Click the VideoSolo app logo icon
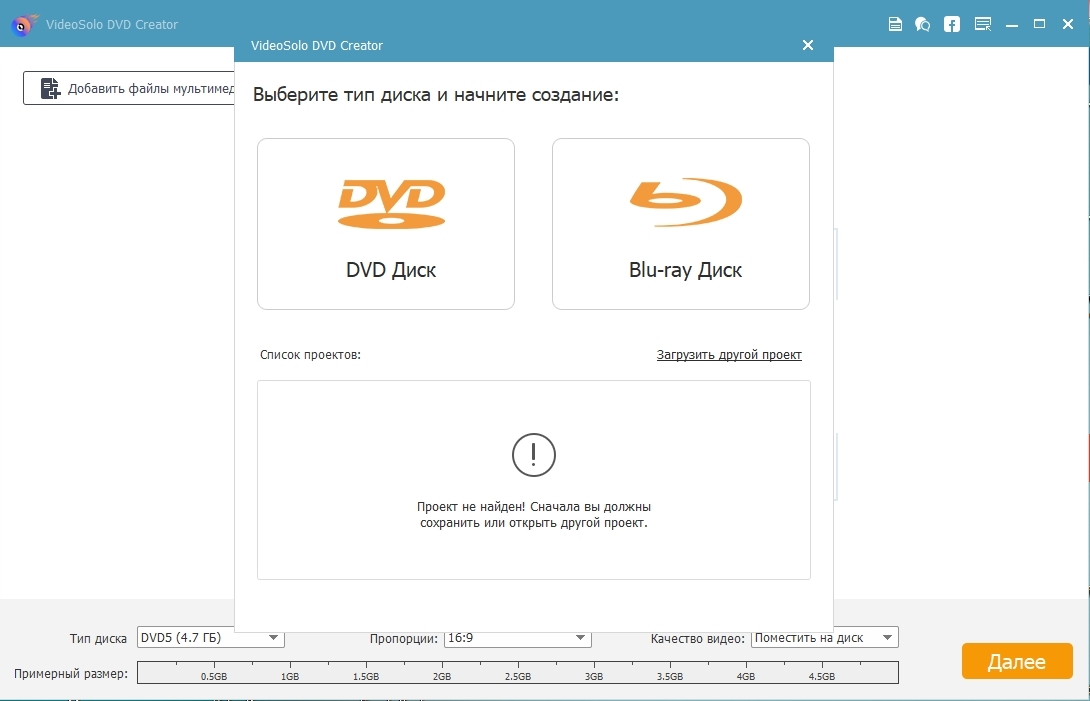Image resolution: width=1090 pixels, height=701 pixels. pos(24,25)
